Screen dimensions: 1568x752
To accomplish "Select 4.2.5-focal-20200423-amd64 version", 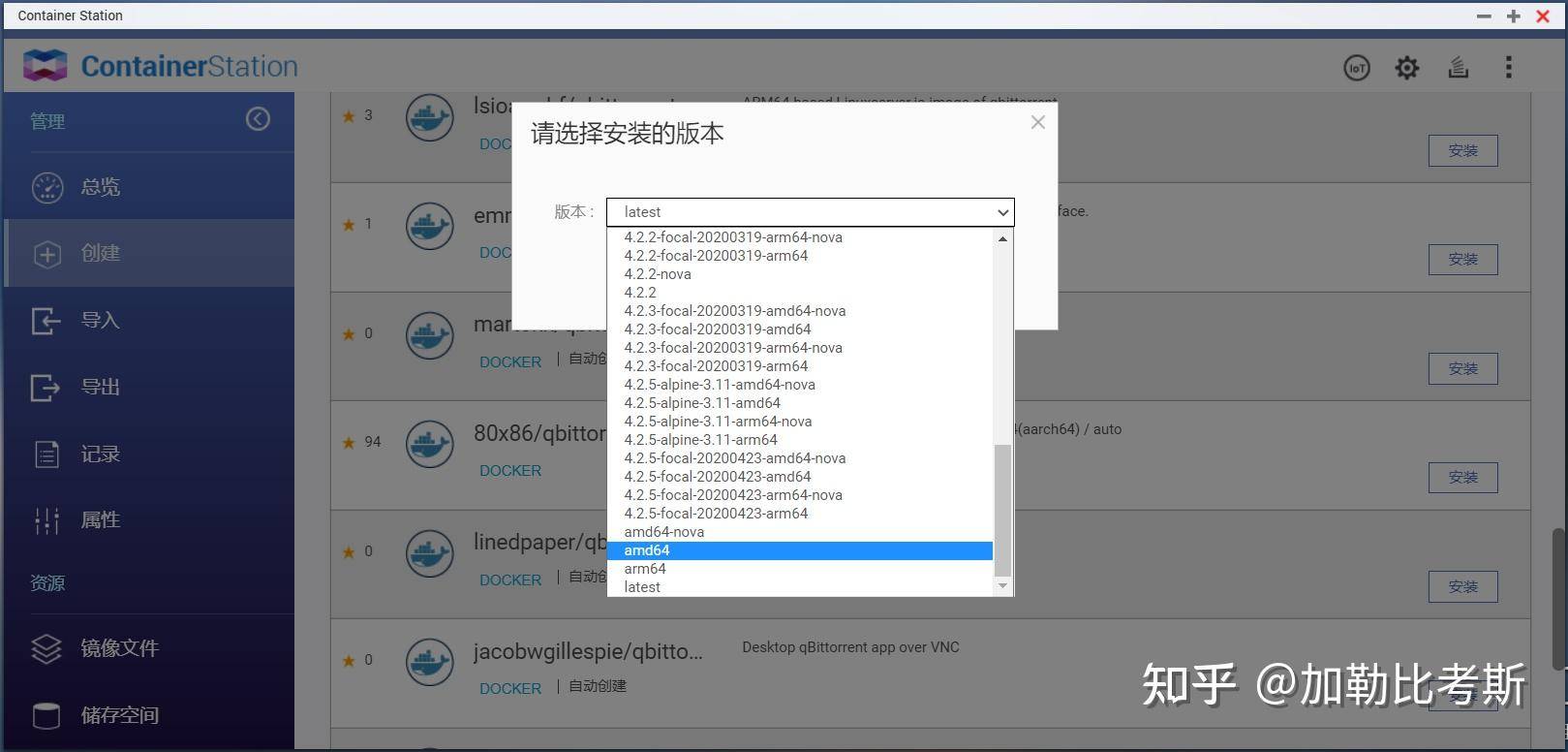I will pyautogui.click(x=800, y=477).
